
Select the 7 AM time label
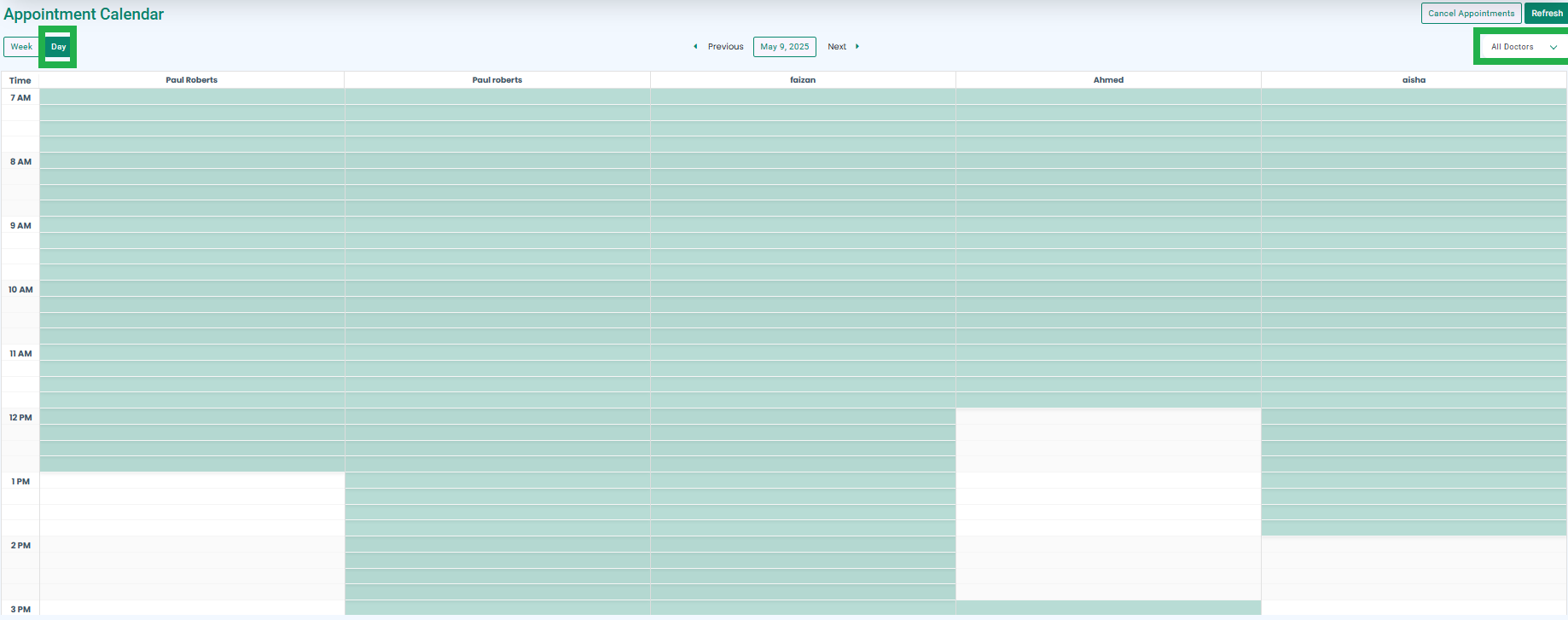click(20, 98)
